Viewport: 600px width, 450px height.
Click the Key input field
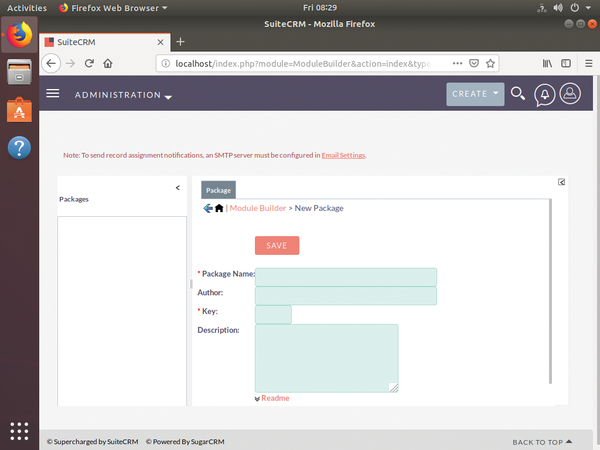(273, 315)
